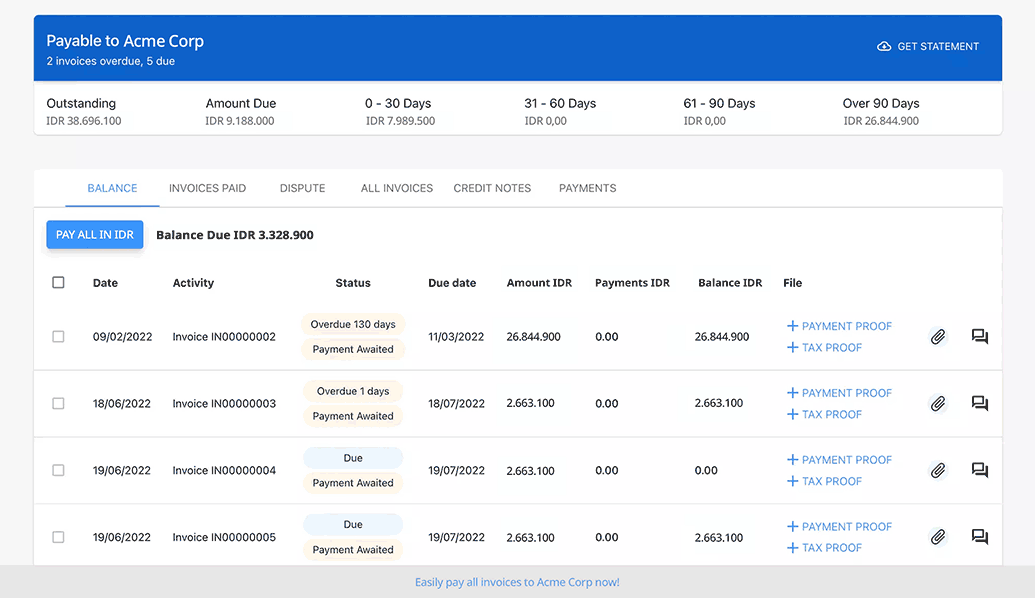
Task: Click the 'Invoice IN00000005' activity text
Action: 224,537
